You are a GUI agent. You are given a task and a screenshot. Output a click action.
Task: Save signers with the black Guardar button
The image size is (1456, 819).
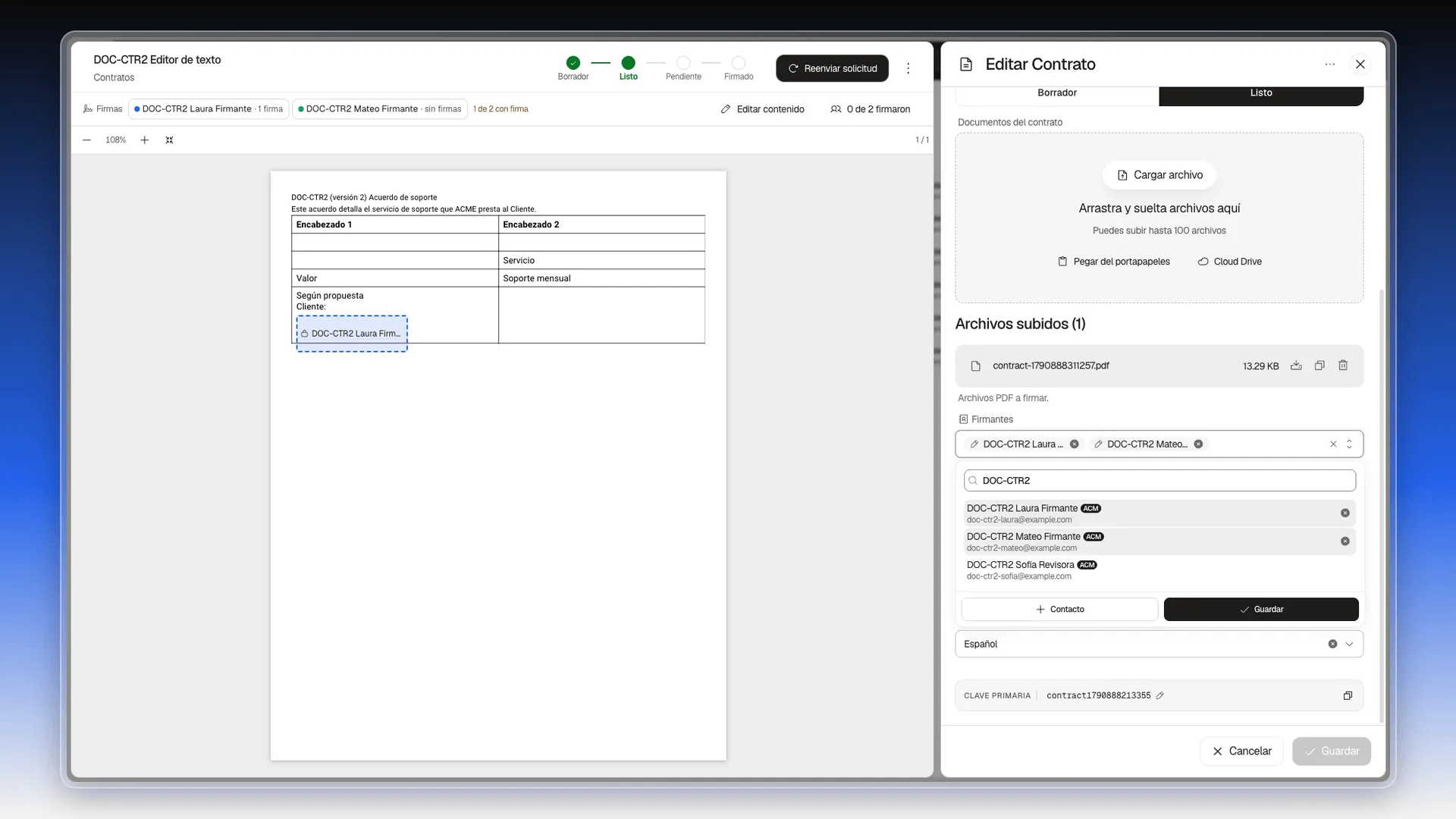pos(1261,610)
